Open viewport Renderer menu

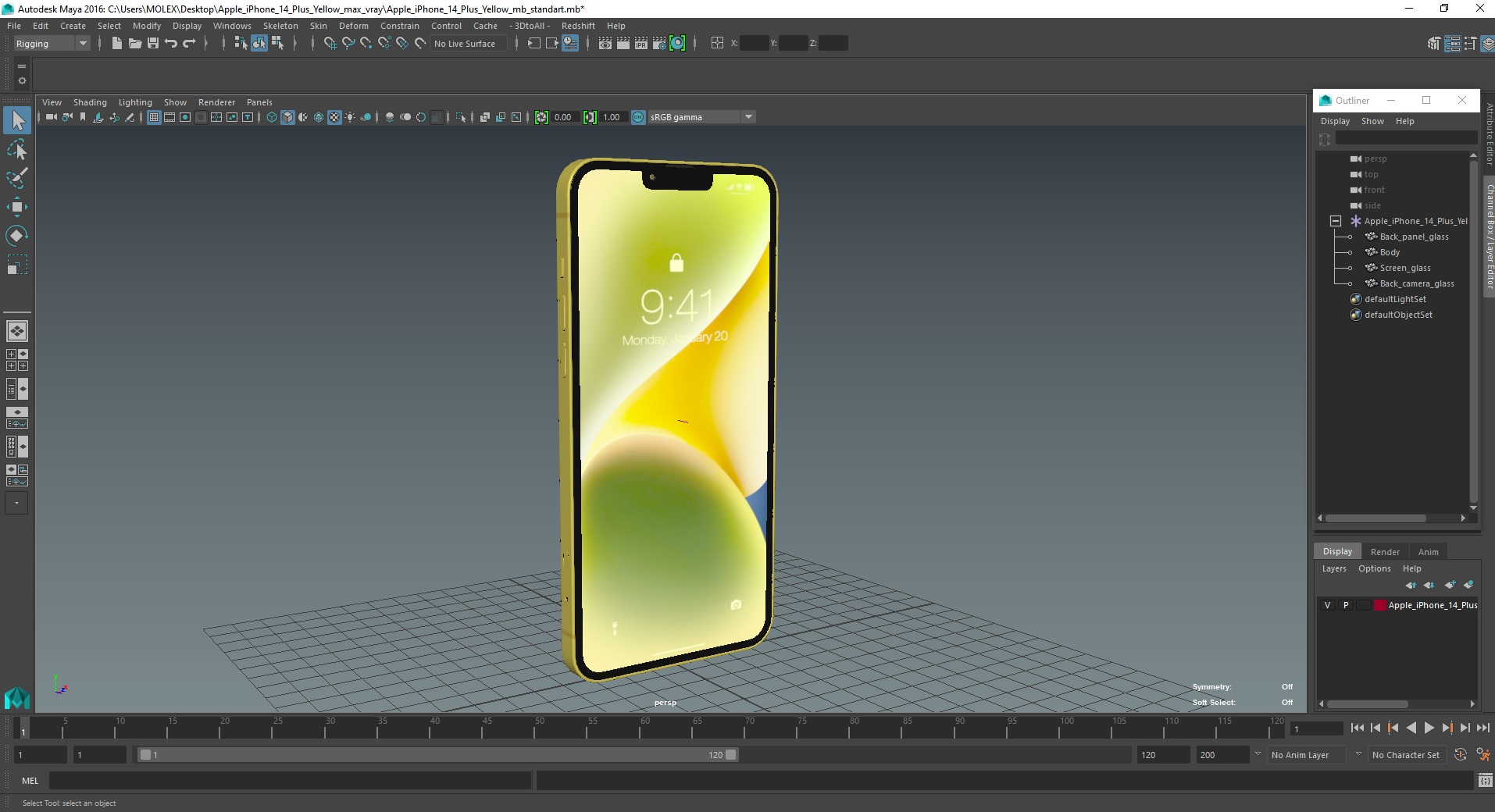coord(216,102)
